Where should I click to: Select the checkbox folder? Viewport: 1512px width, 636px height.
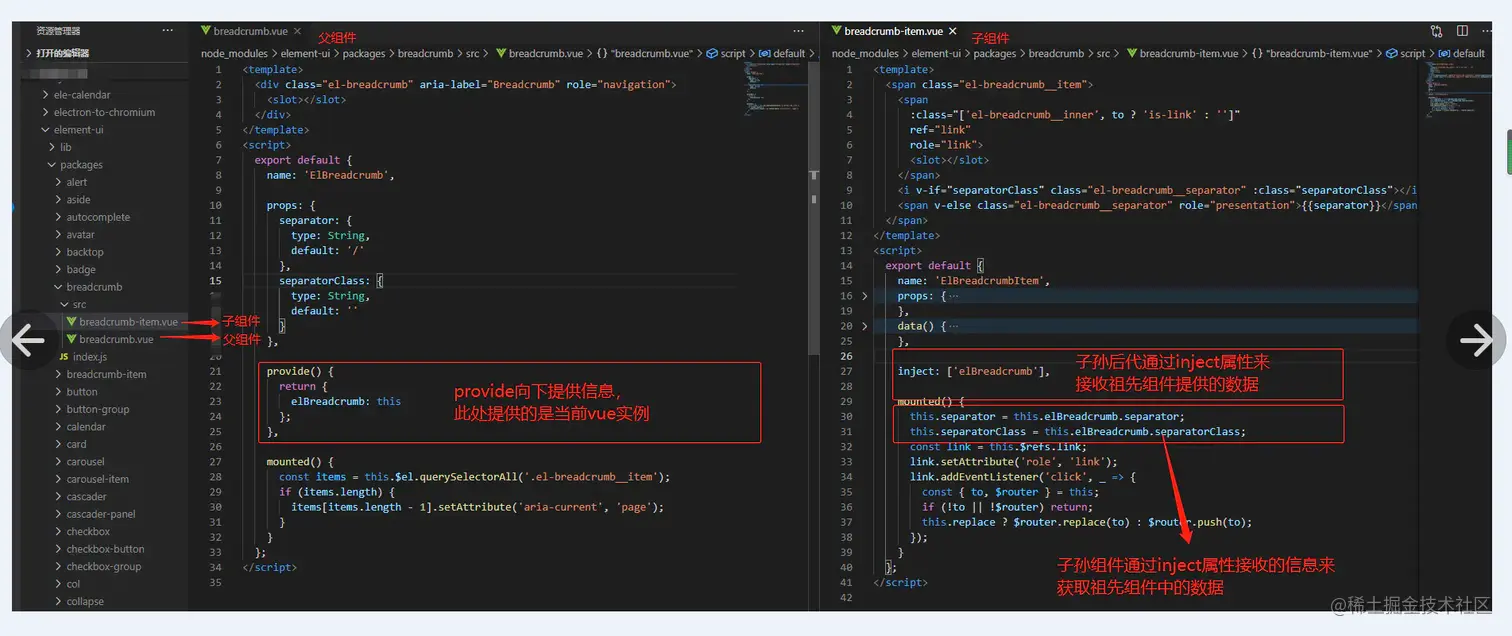point(88,532)
